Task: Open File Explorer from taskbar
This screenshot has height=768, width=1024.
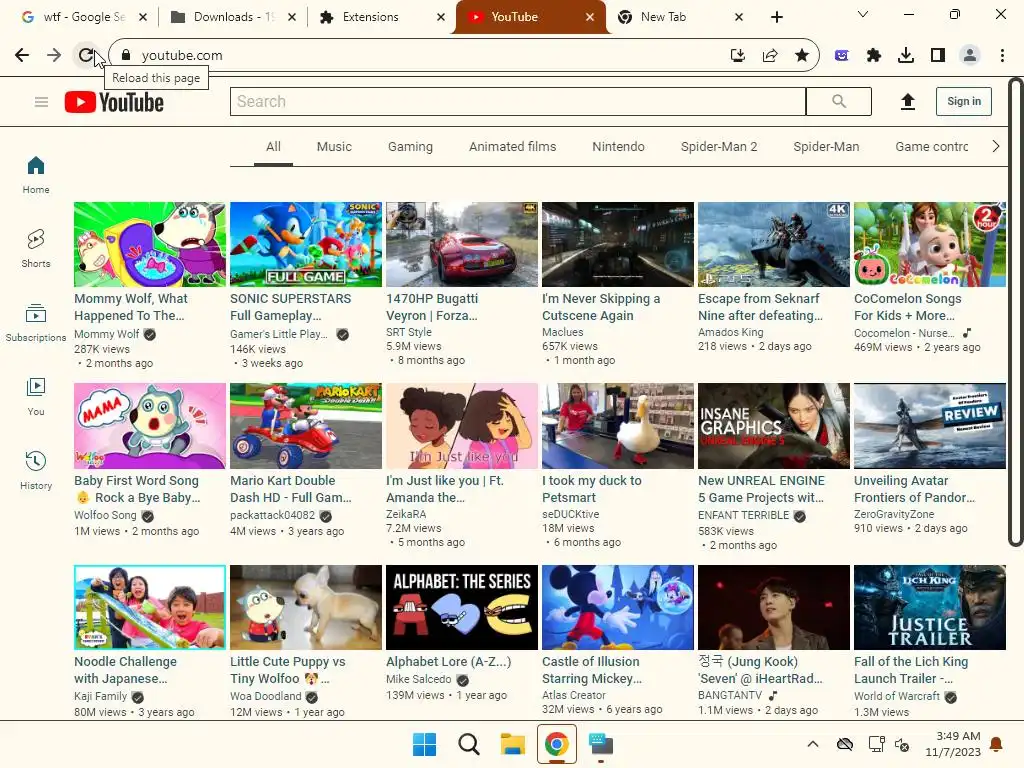Action: [x=513, y=744]
